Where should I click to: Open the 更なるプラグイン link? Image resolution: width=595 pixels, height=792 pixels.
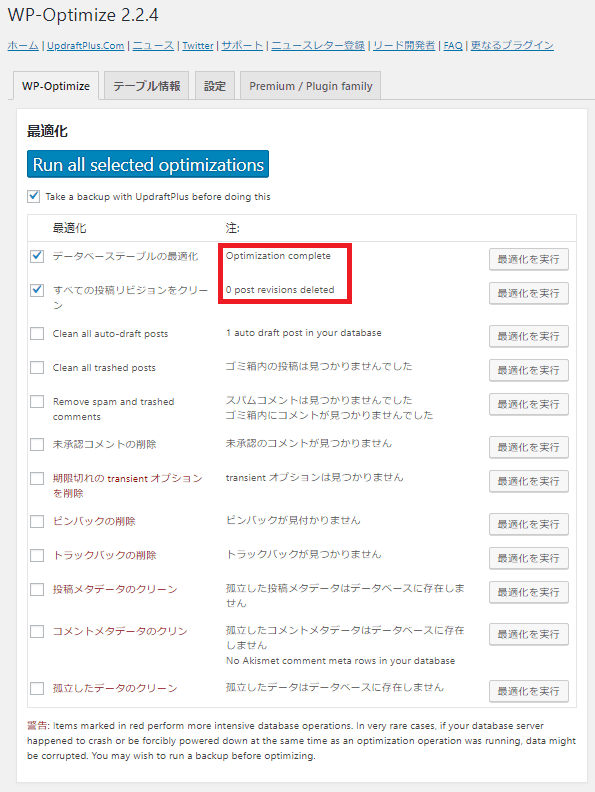512,45
